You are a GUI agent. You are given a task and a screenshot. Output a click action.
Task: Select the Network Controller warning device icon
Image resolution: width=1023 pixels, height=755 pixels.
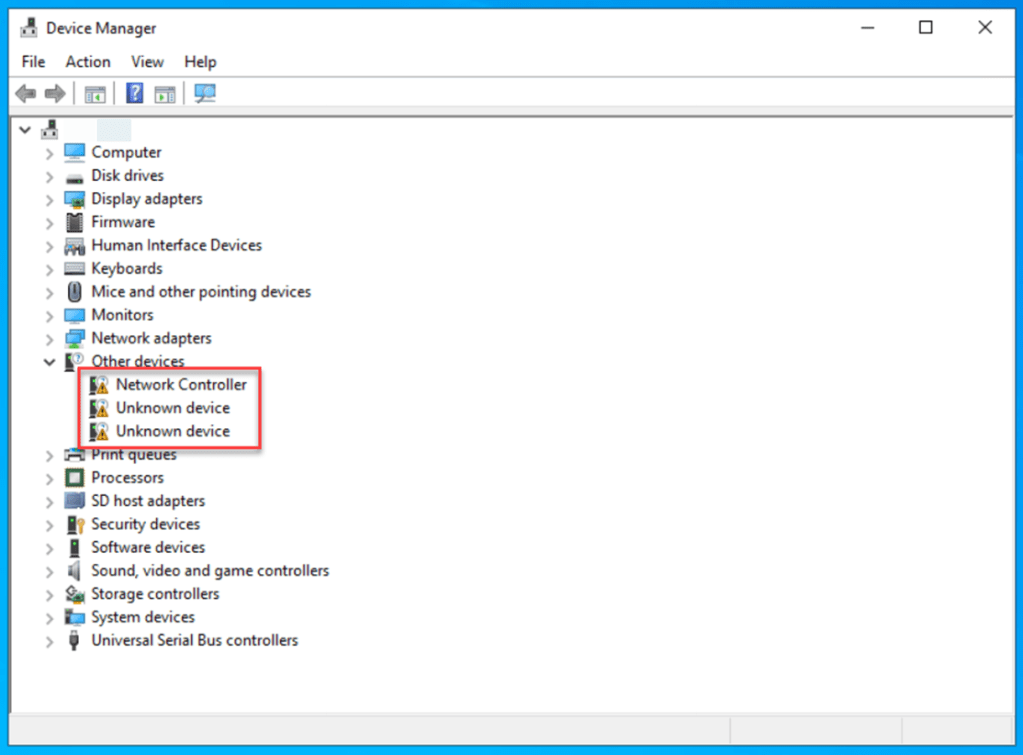coord(99,385)
